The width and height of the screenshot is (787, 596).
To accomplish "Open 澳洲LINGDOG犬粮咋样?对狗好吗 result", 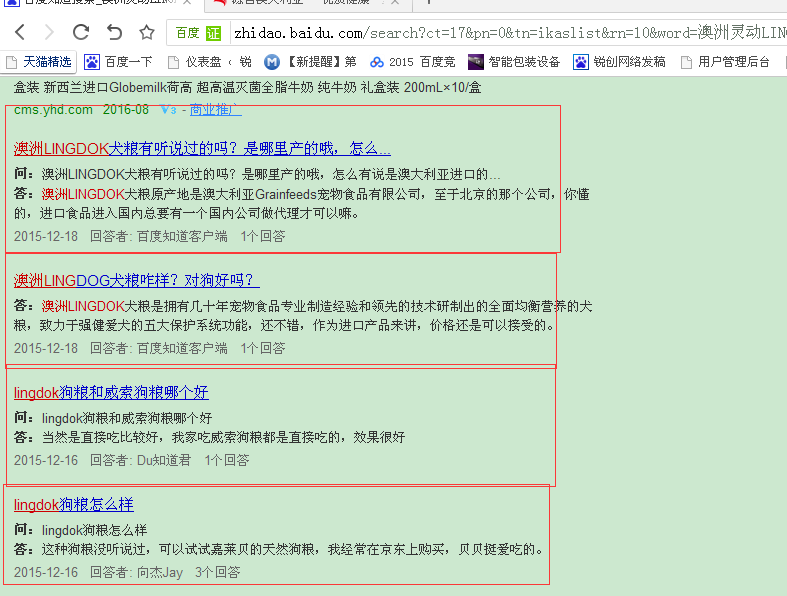I will click(137, 280).
